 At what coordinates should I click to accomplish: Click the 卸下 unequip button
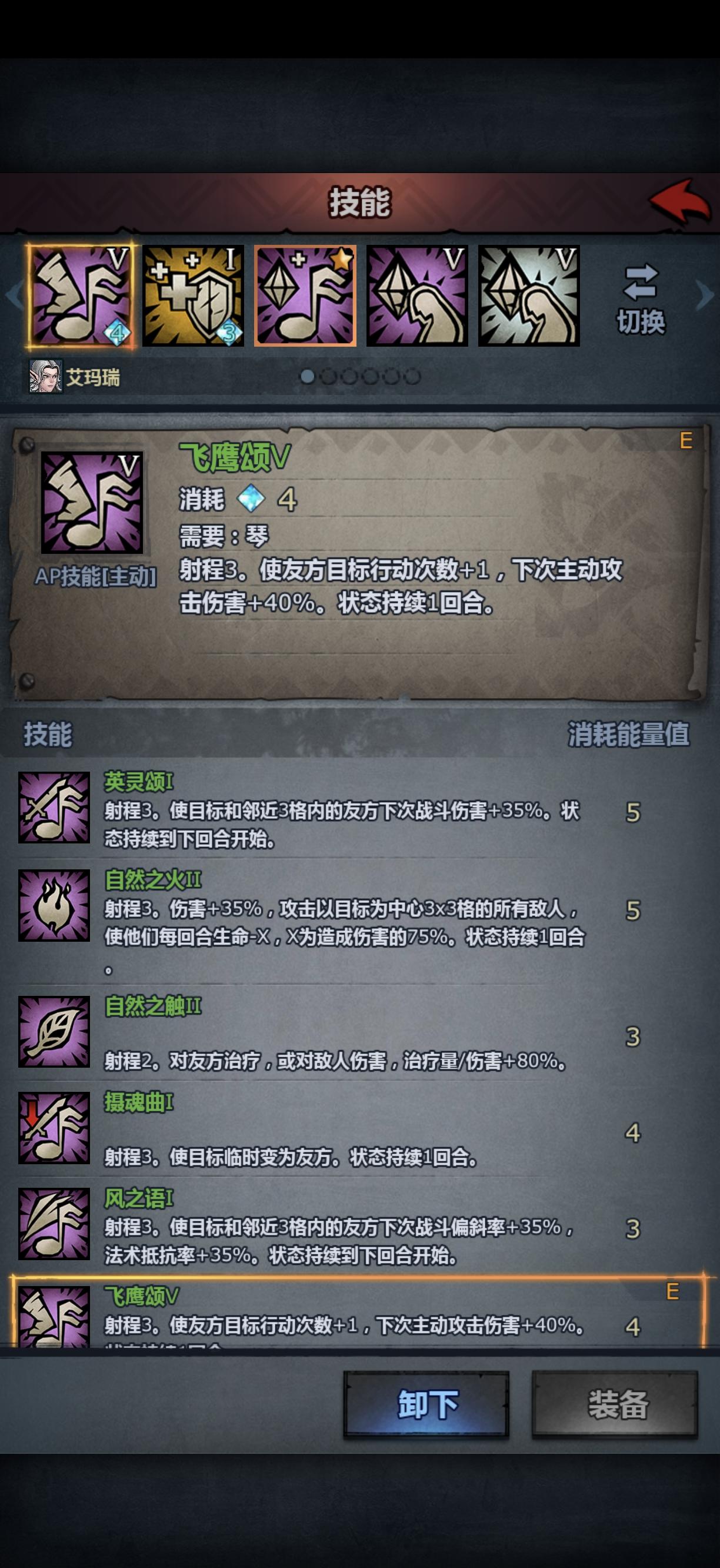pos(426,1404)
